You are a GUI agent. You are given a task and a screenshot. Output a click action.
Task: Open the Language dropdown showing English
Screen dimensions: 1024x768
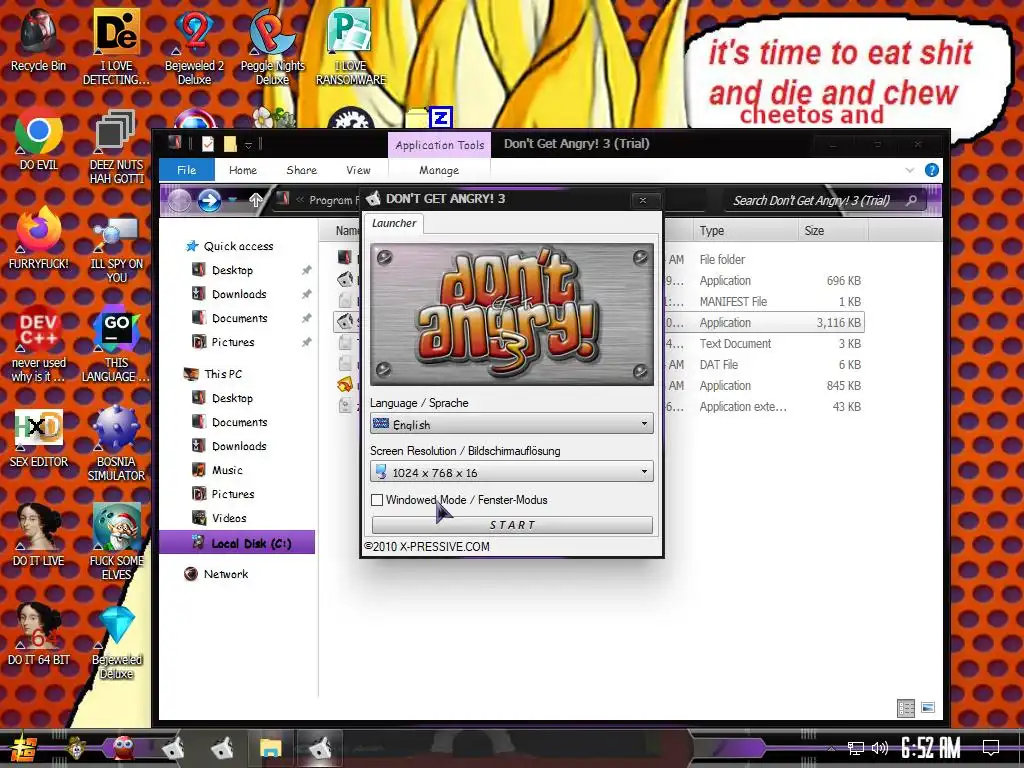[x=511, y=424]
